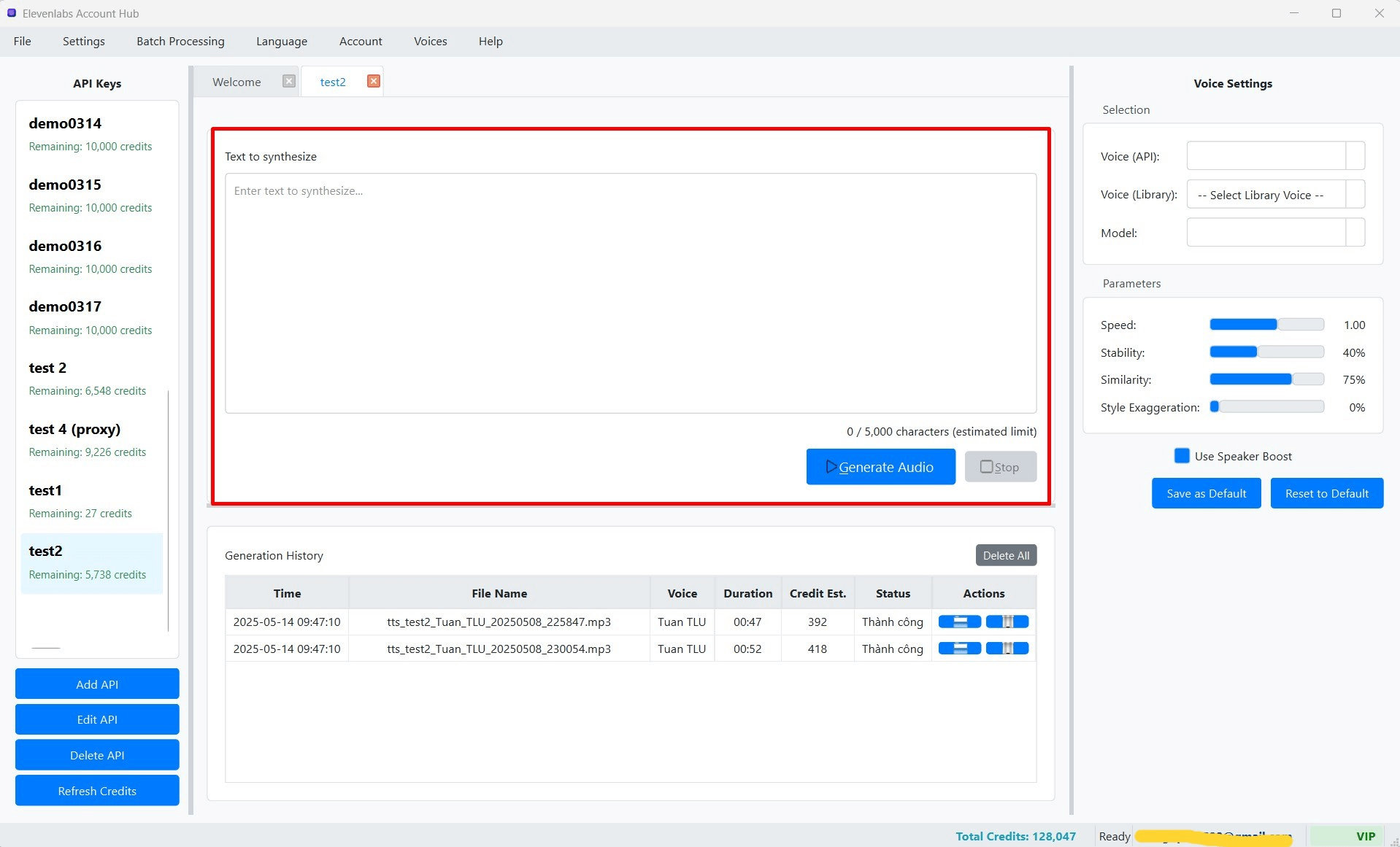
Task: Select the test 2 API key
Action: click(91, 379)
